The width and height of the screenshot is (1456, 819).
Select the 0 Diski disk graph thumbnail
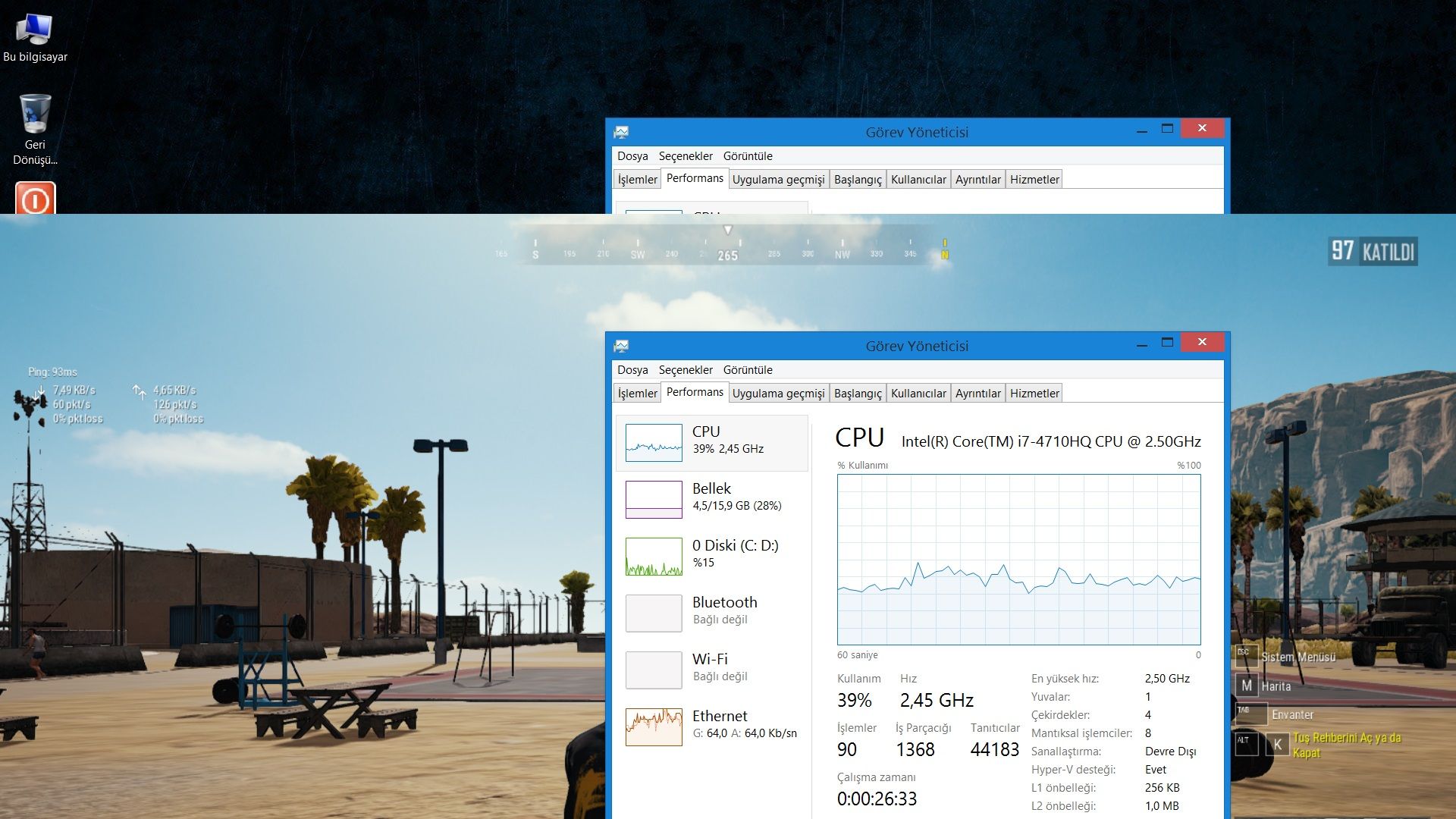653,556
